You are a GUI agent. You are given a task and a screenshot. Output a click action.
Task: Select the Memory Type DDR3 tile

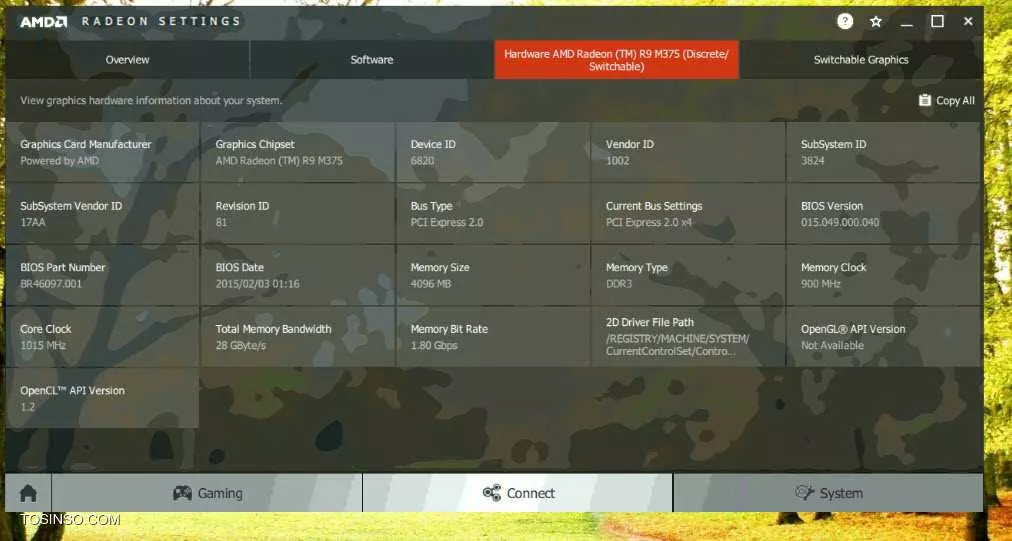tap(689, 275)
